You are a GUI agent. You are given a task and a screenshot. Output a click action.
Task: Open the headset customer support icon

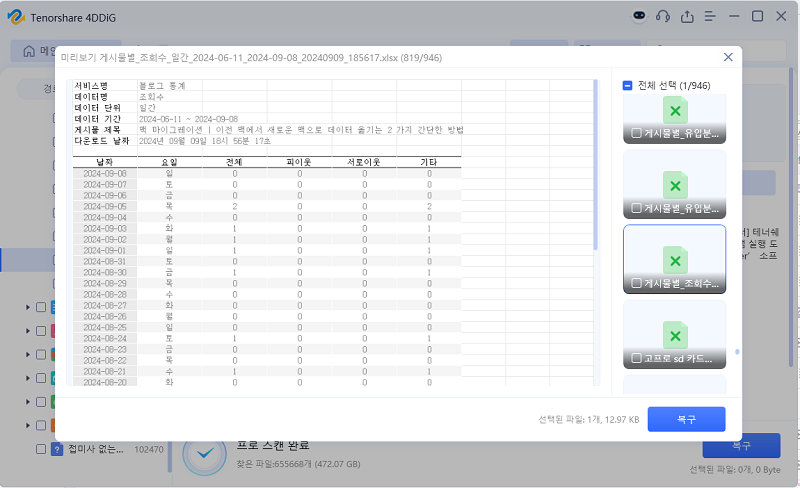click(663, 16)
